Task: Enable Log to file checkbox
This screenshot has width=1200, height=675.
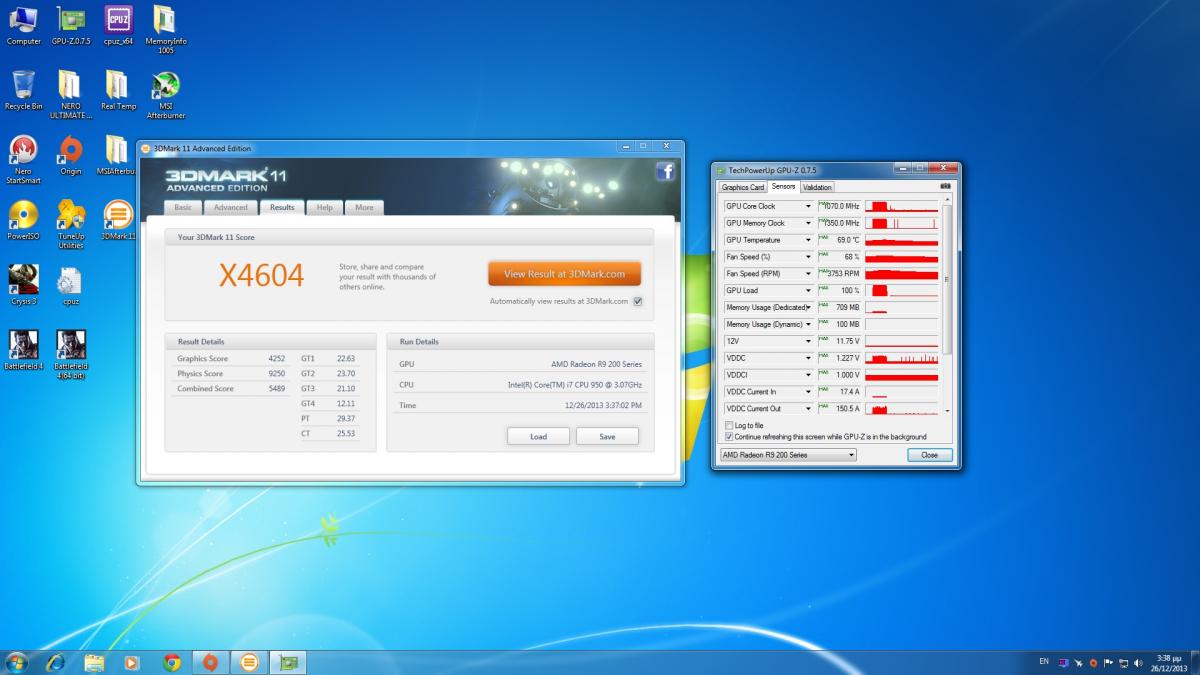Action: pos(728,426)
